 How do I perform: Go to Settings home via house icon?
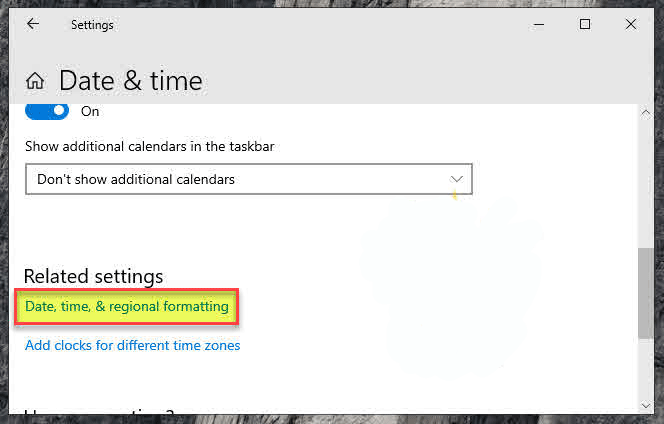[x=35, y=81]
